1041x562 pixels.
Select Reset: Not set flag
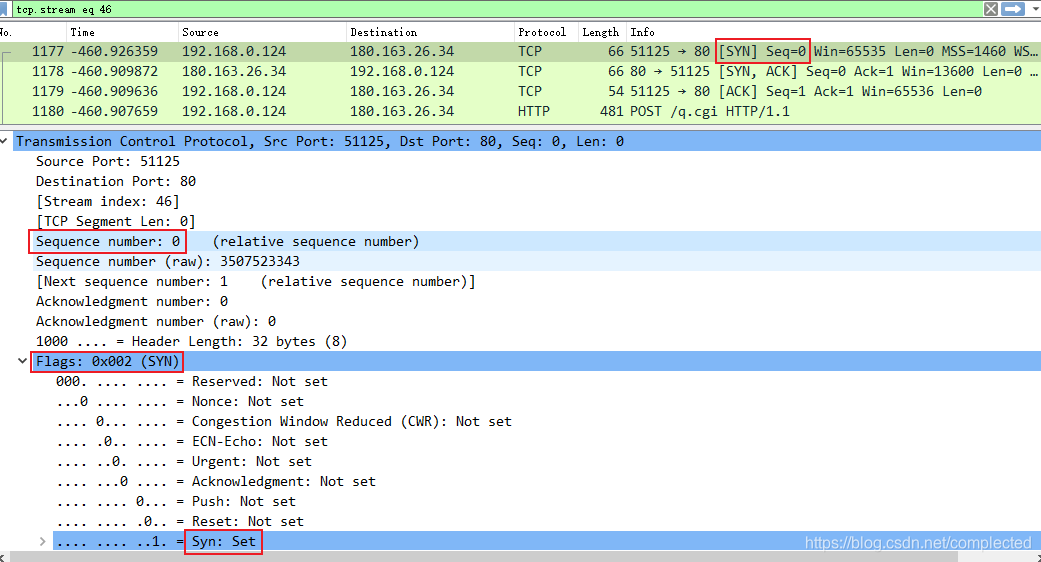[x=180, y=521]
